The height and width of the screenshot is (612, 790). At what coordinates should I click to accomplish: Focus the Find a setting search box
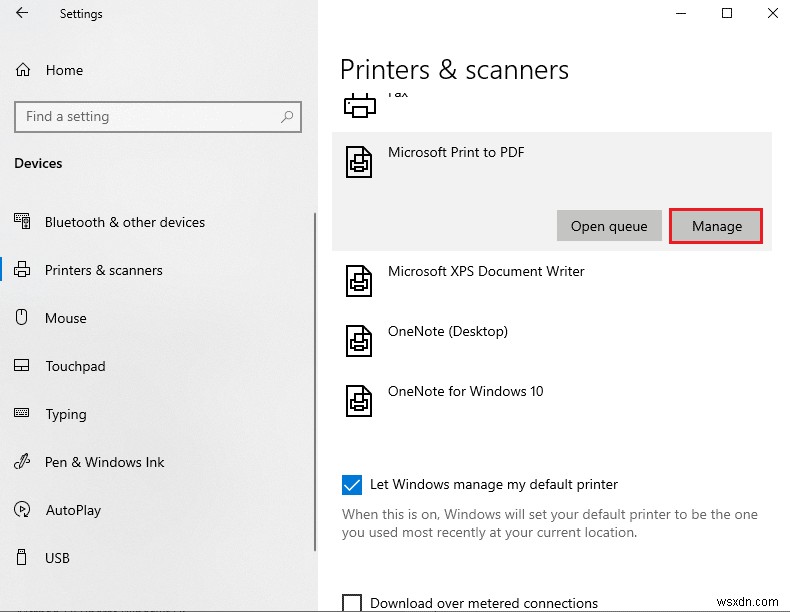(158, 117)
